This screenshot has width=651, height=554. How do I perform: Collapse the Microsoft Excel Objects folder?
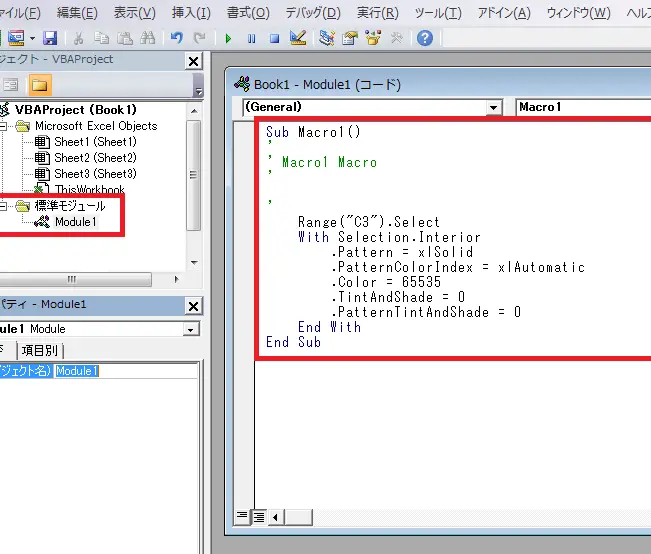point(3,126)
